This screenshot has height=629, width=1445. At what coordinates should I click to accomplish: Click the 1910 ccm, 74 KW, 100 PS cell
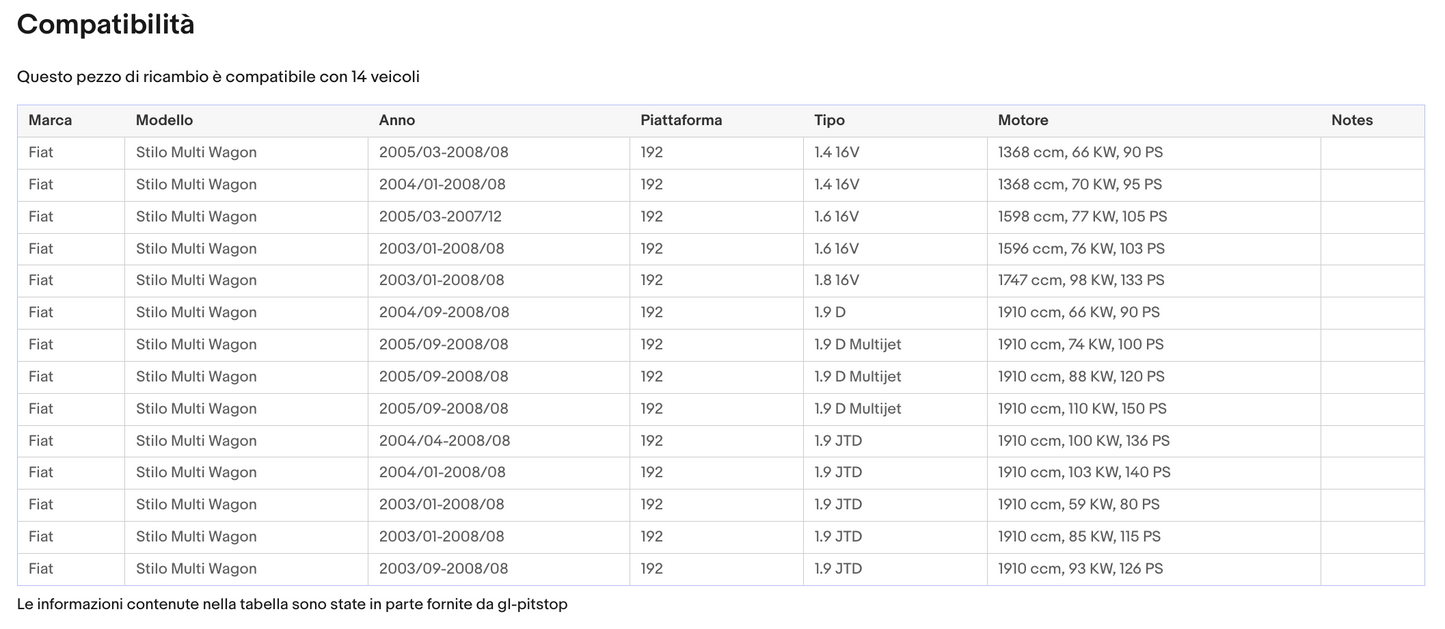1081,345
